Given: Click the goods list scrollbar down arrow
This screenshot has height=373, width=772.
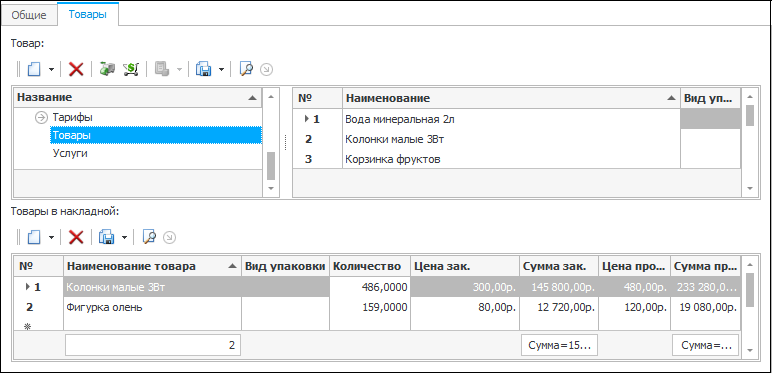Looking at the screenshot, I should pyautogui.click(x=750, y=188).
